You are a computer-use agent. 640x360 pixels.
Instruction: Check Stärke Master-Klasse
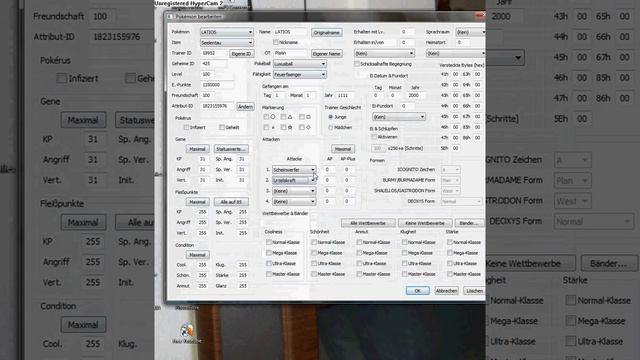coord(450,274)
